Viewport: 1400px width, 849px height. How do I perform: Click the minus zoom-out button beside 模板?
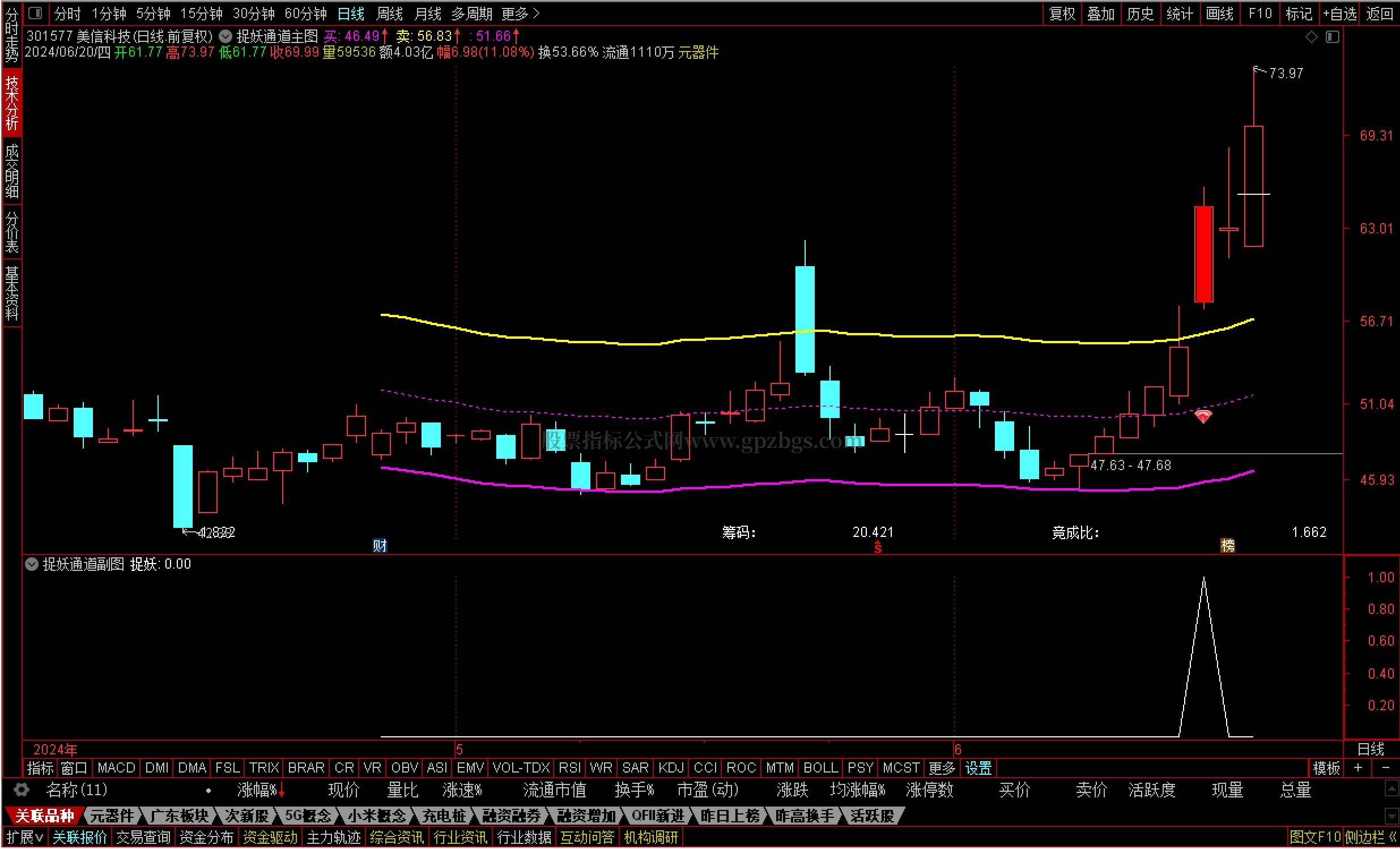click(1385, 769)
